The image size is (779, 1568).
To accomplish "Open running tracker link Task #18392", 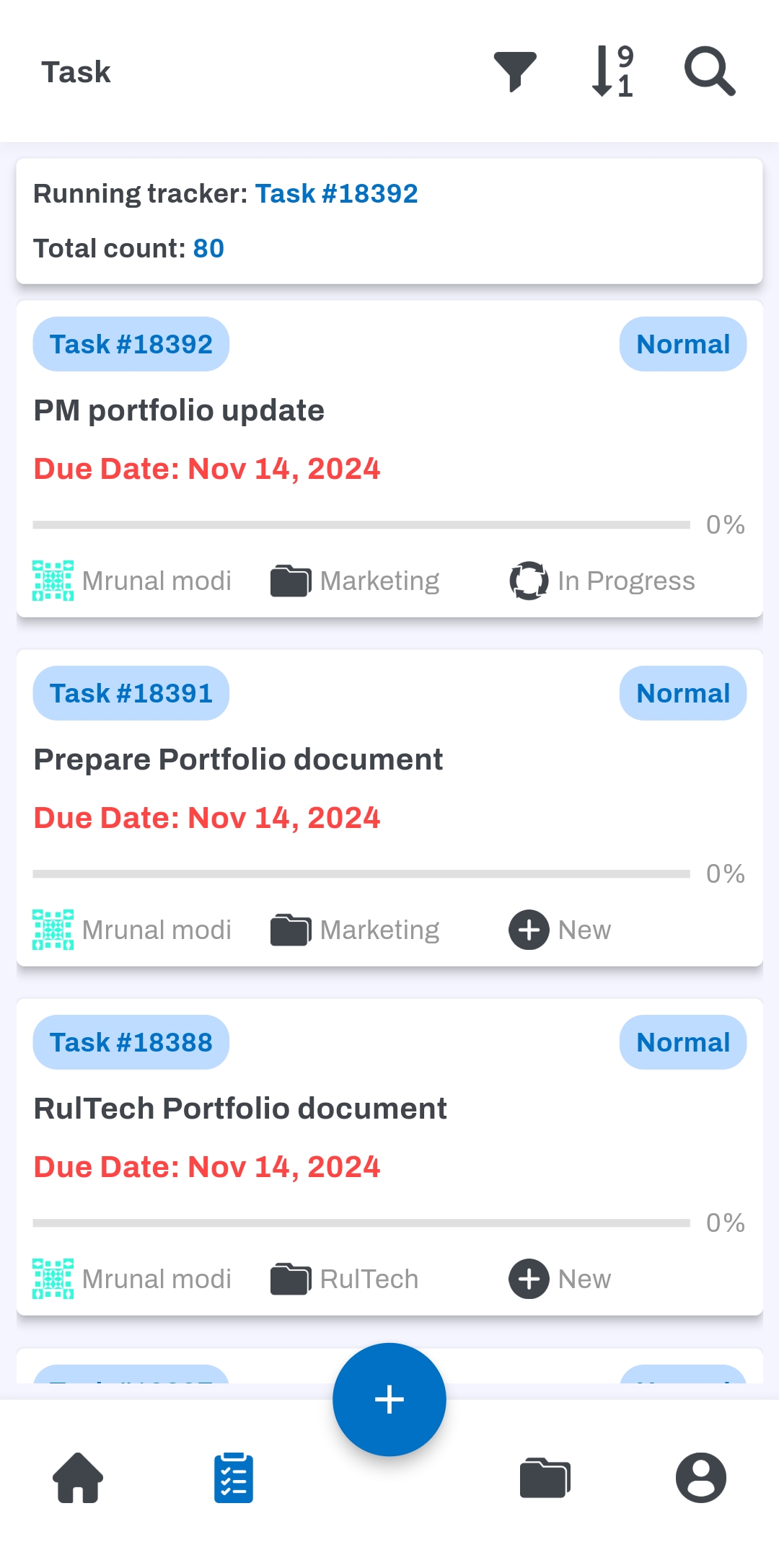I will coord(336,193).
